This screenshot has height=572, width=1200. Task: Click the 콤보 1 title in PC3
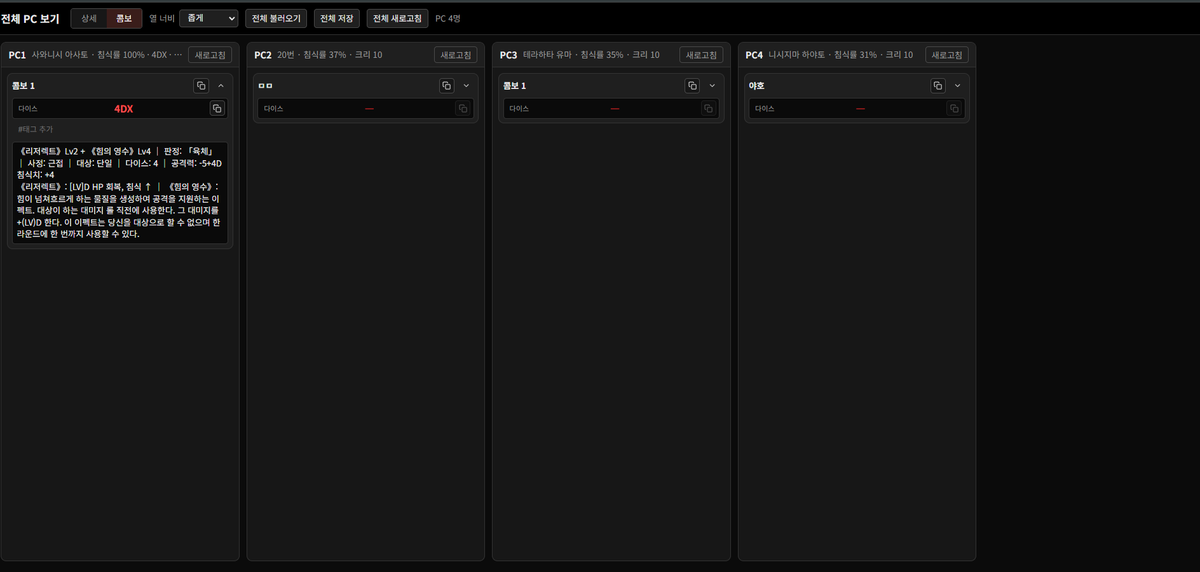tap(515, 86)
